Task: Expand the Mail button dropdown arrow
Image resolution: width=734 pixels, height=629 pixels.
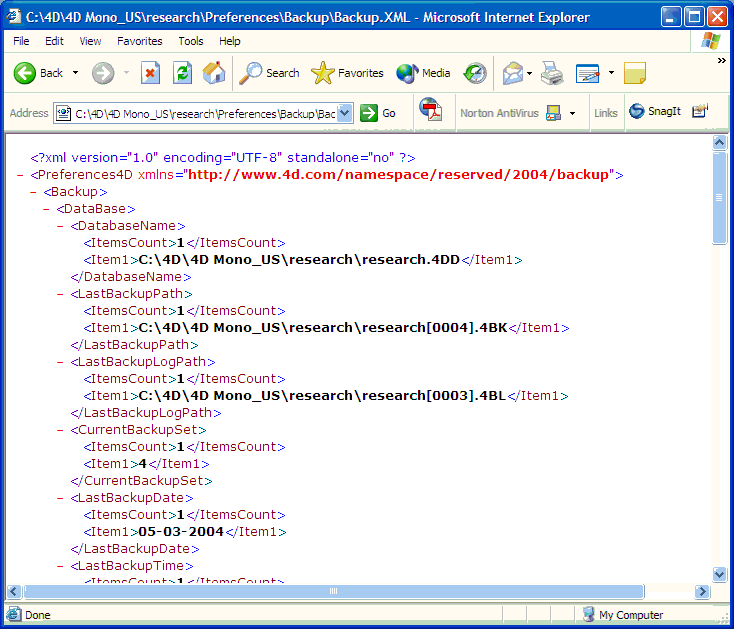Action: click(x=529, y=73)
